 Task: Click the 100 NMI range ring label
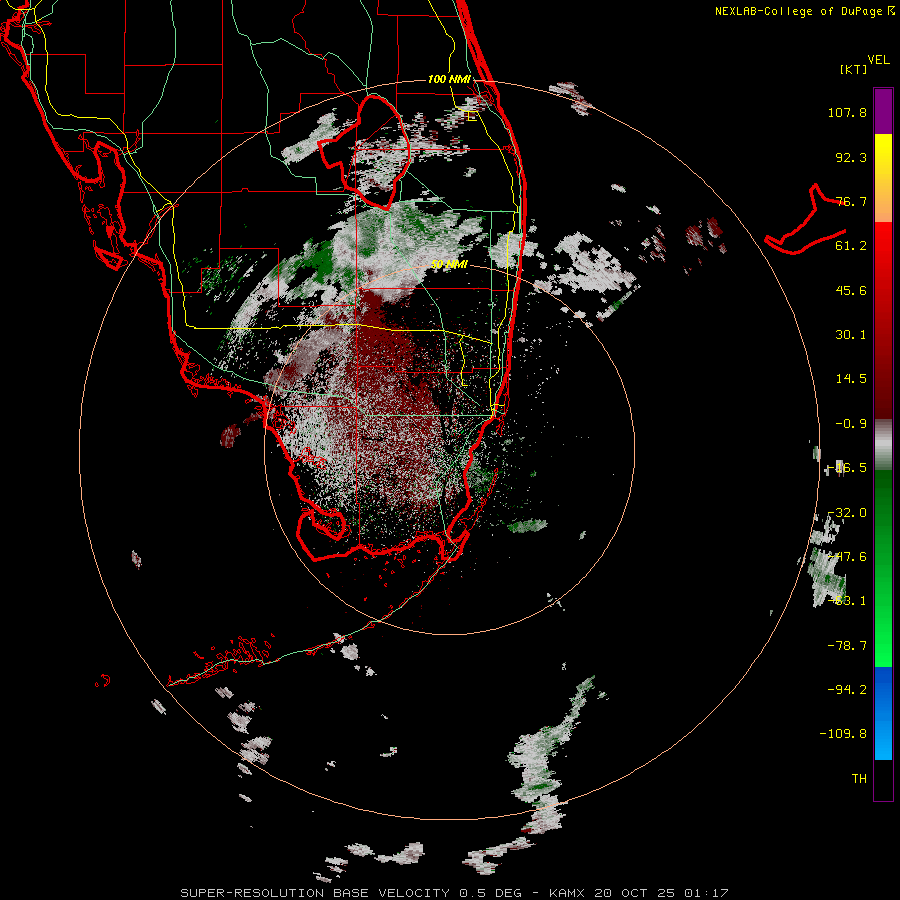(449, 79)
